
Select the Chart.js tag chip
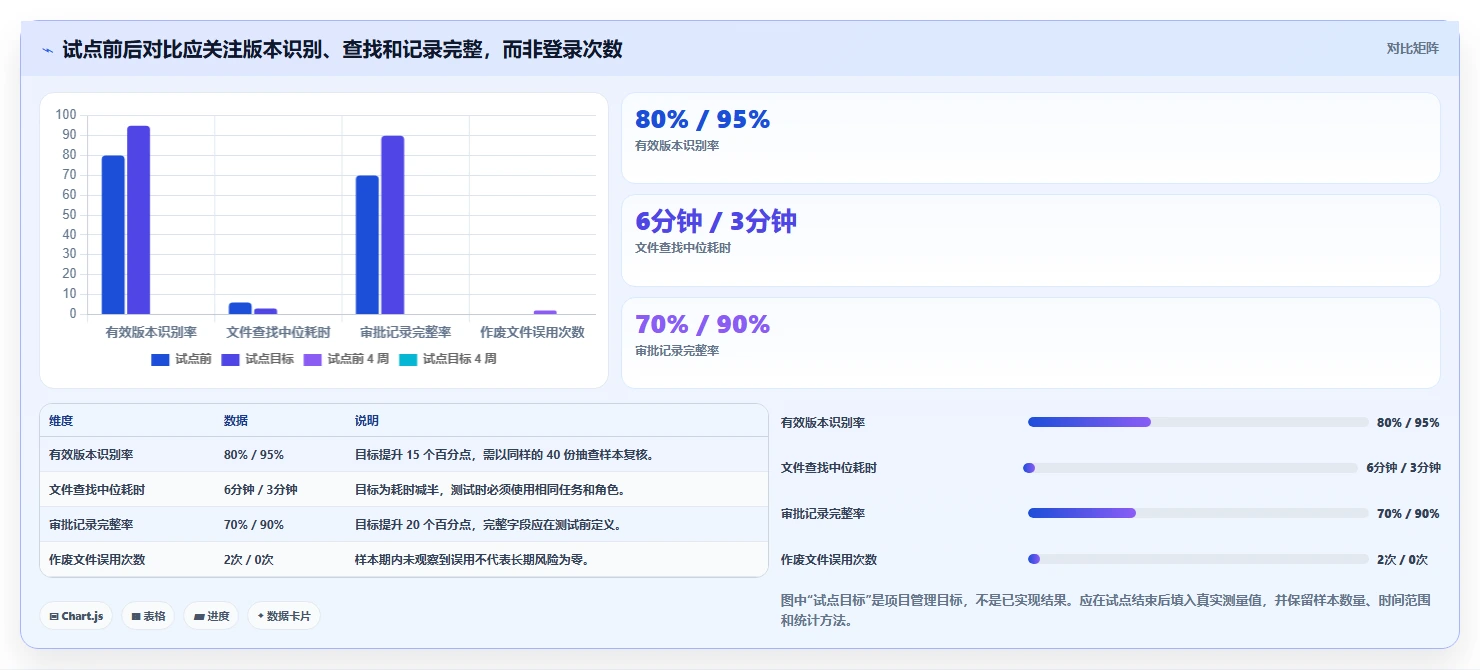tap(76, 616)
